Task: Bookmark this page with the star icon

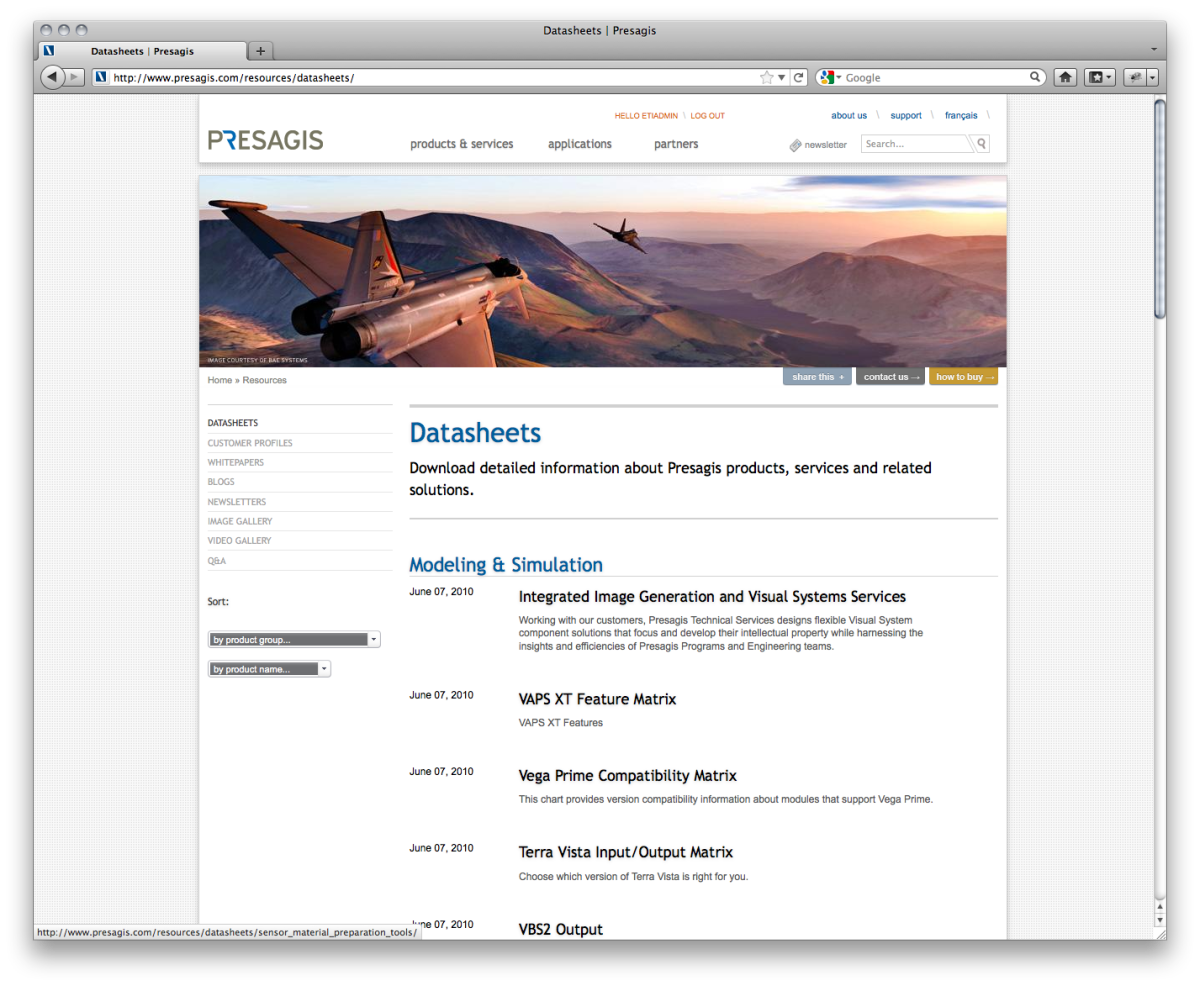Action: click(767, 77)
